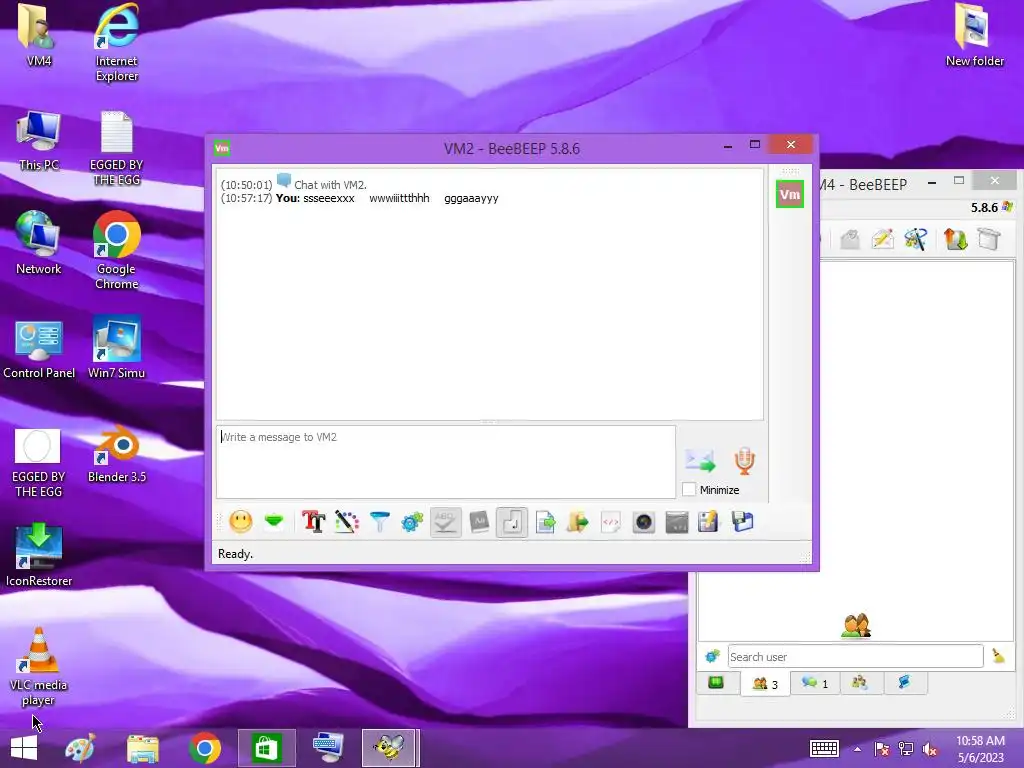
Task: Open Chrome from the taskbar
Action: pos(204,748)
